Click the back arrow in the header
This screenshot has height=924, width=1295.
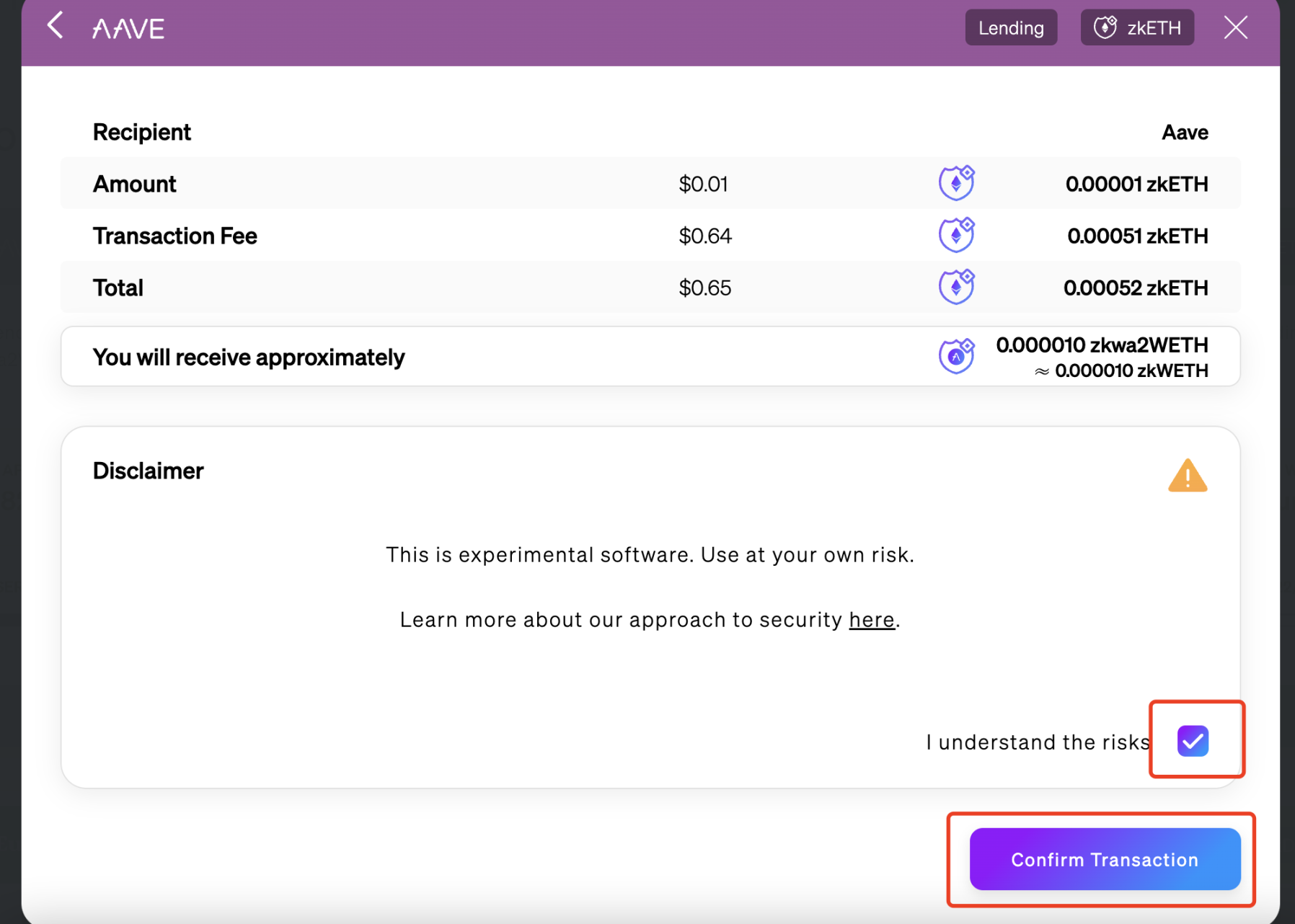[56, 26]
